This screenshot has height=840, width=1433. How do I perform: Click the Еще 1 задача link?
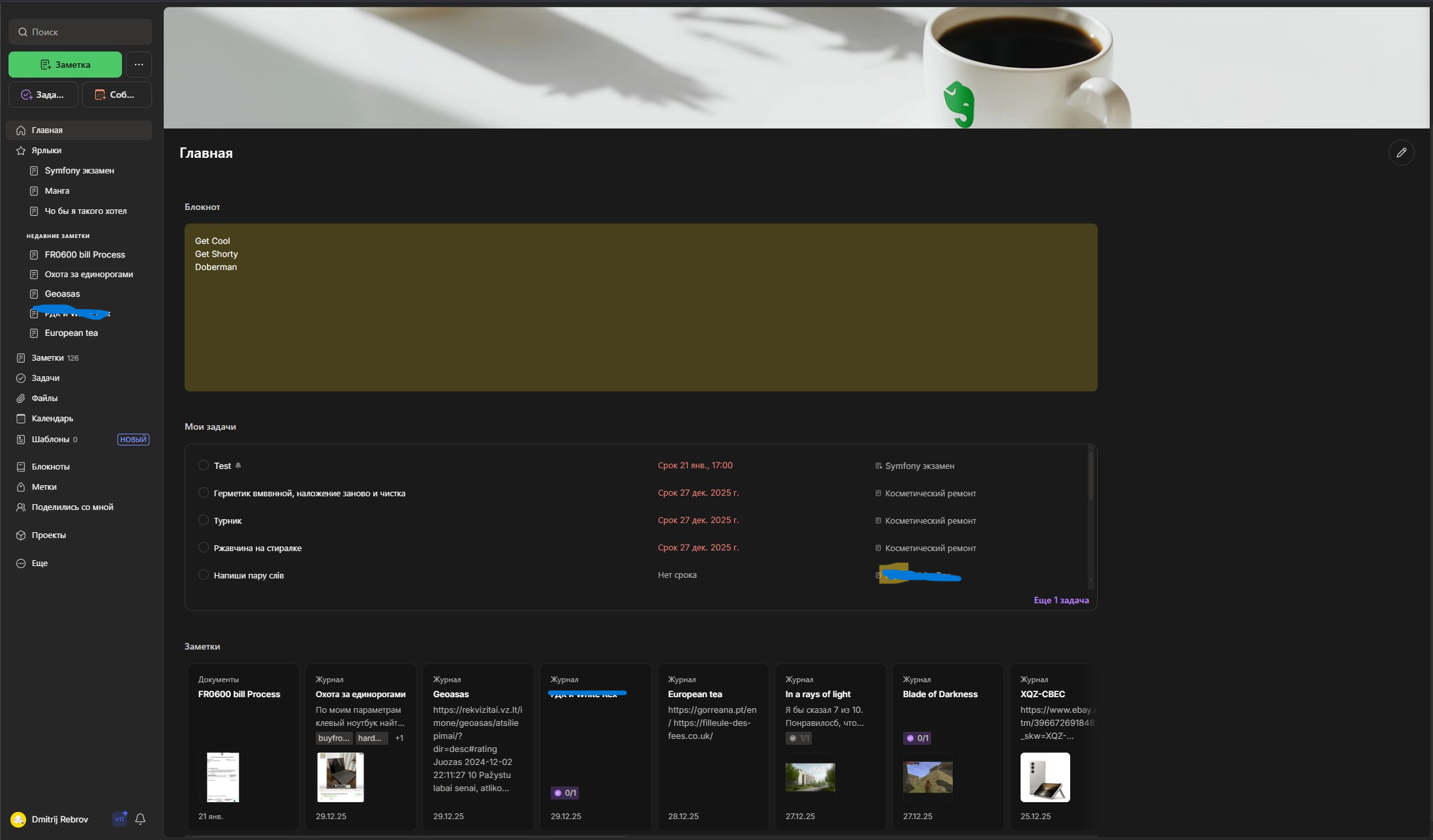pyautogui.click(x=1061, y=600)
